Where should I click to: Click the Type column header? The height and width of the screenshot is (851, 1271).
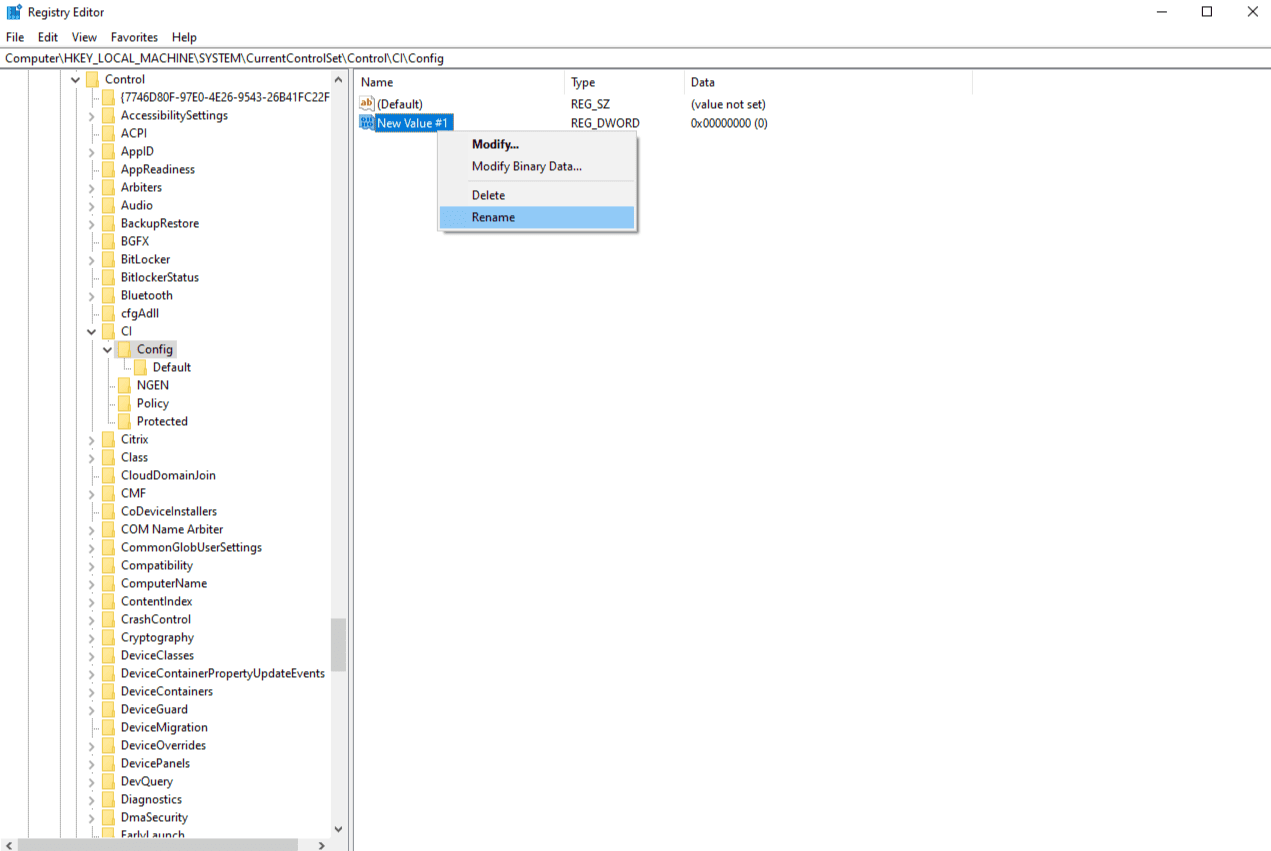(x=626, y=82)
